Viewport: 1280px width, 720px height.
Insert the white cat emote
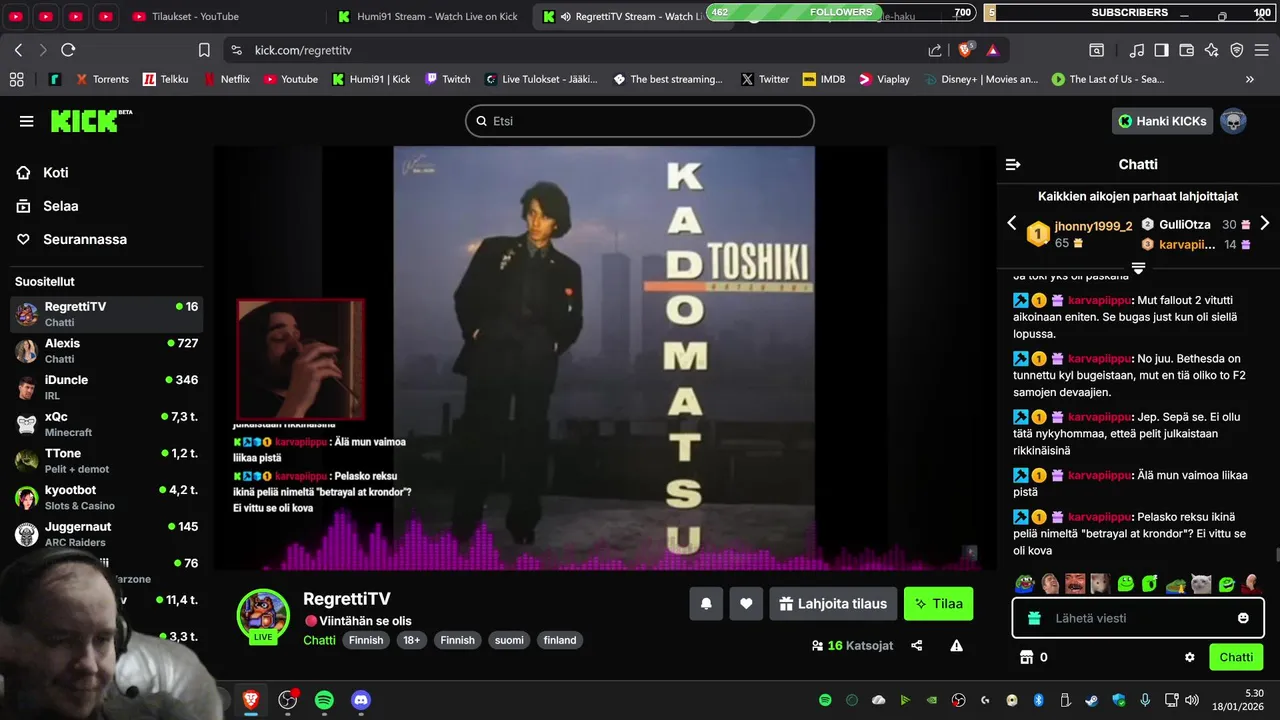[1201, 584]
